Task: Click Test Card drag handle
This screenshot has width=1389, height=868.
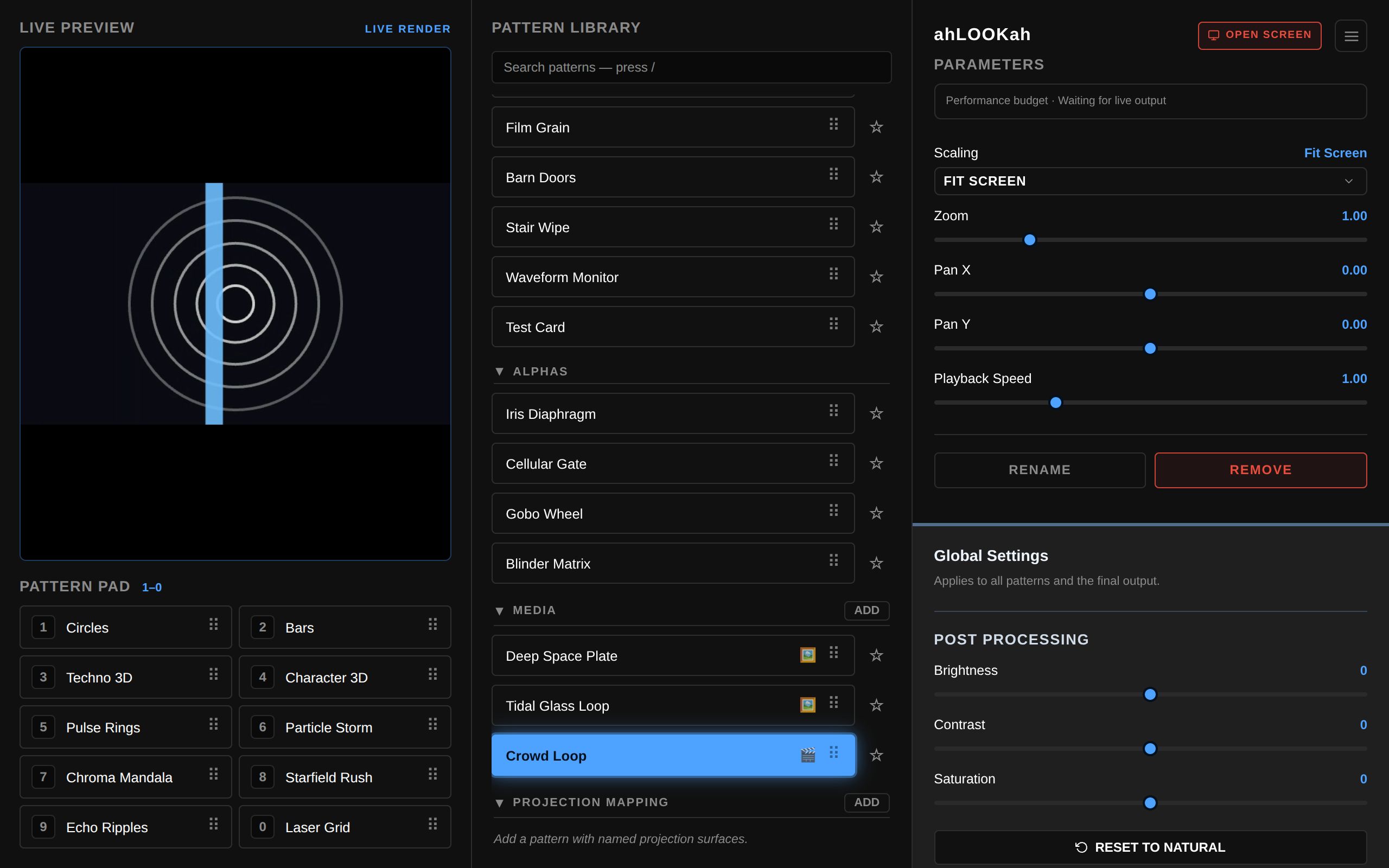Action: point(833,324)
